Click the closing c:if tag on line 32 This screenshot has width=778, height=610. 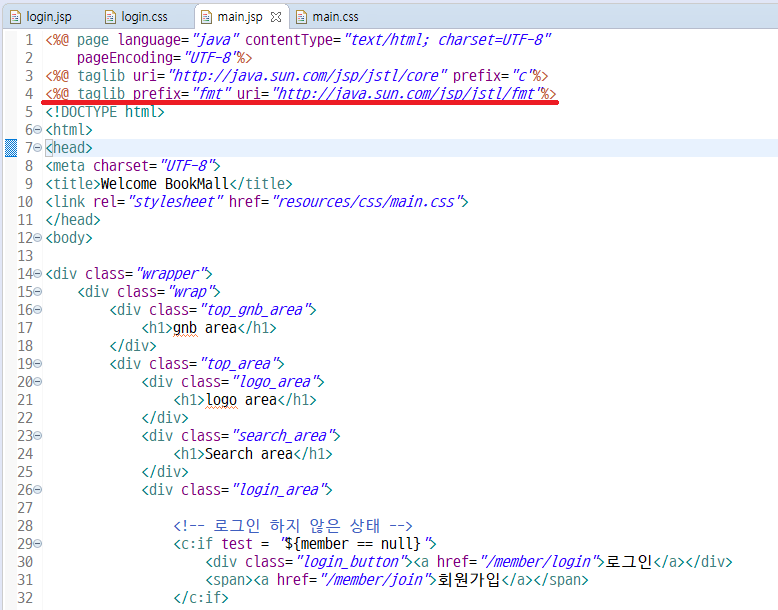(x=201, y=598)
